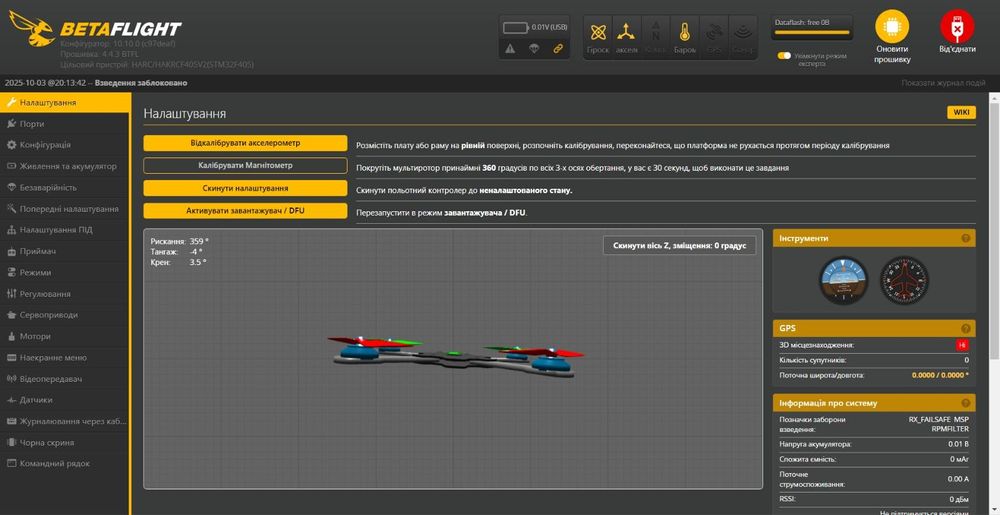
Task: Open the Безаварійність failsafe tab
Action: click(65, 187)
